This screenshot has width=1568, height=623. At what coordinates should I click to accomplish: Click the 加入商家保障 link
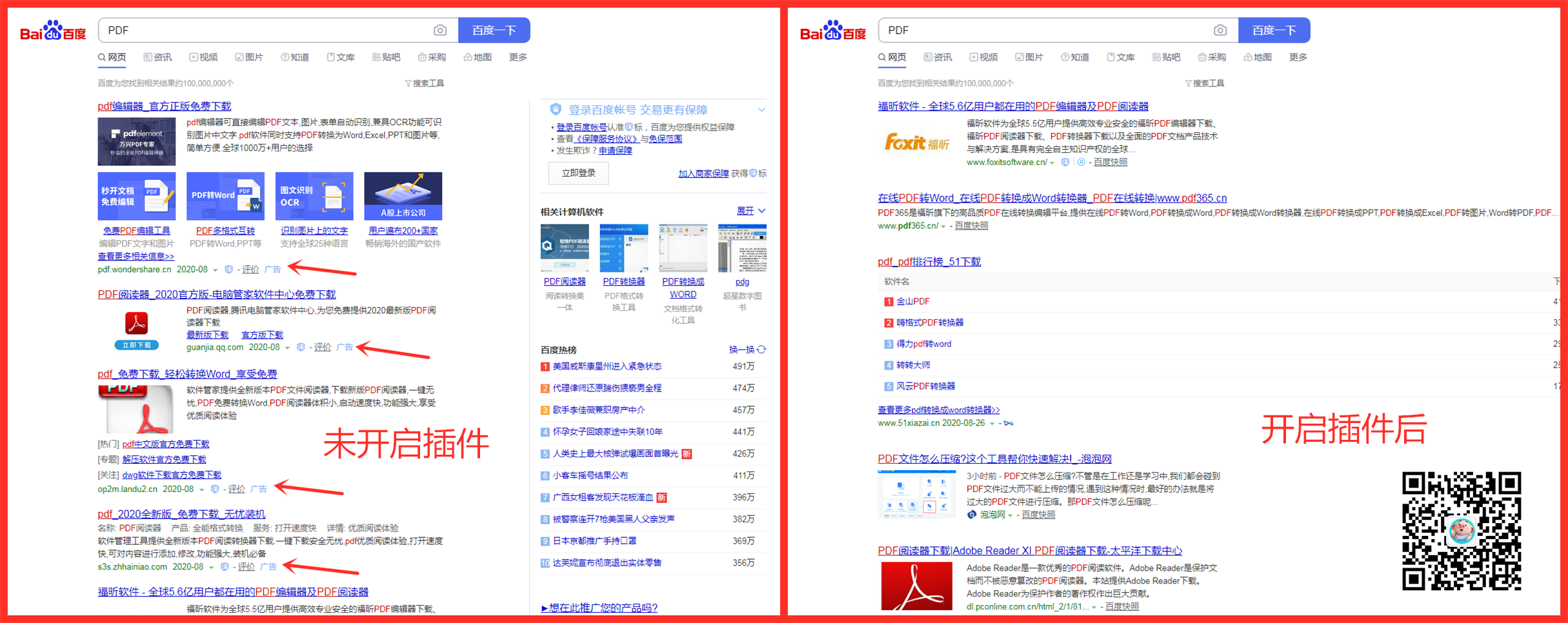703,174
